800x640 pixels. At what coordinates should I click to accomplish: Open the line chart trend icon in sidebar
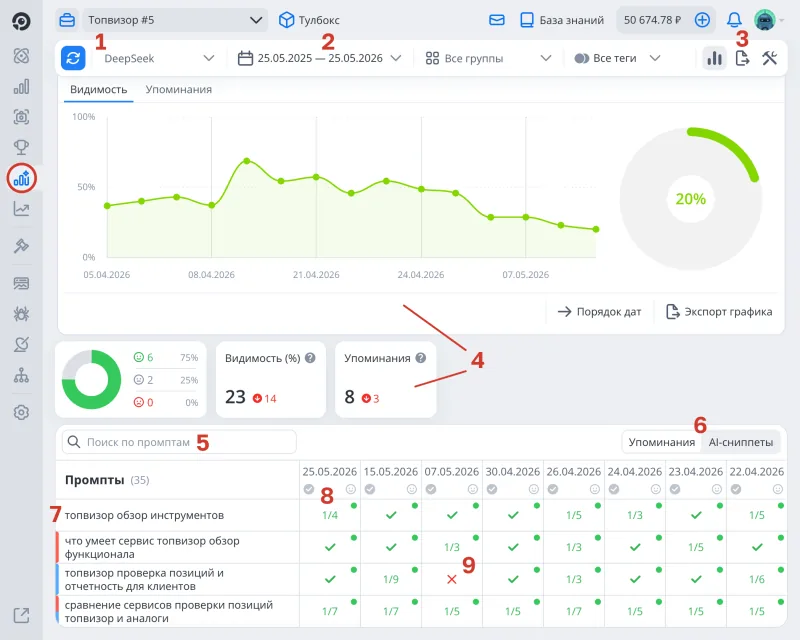21,209
